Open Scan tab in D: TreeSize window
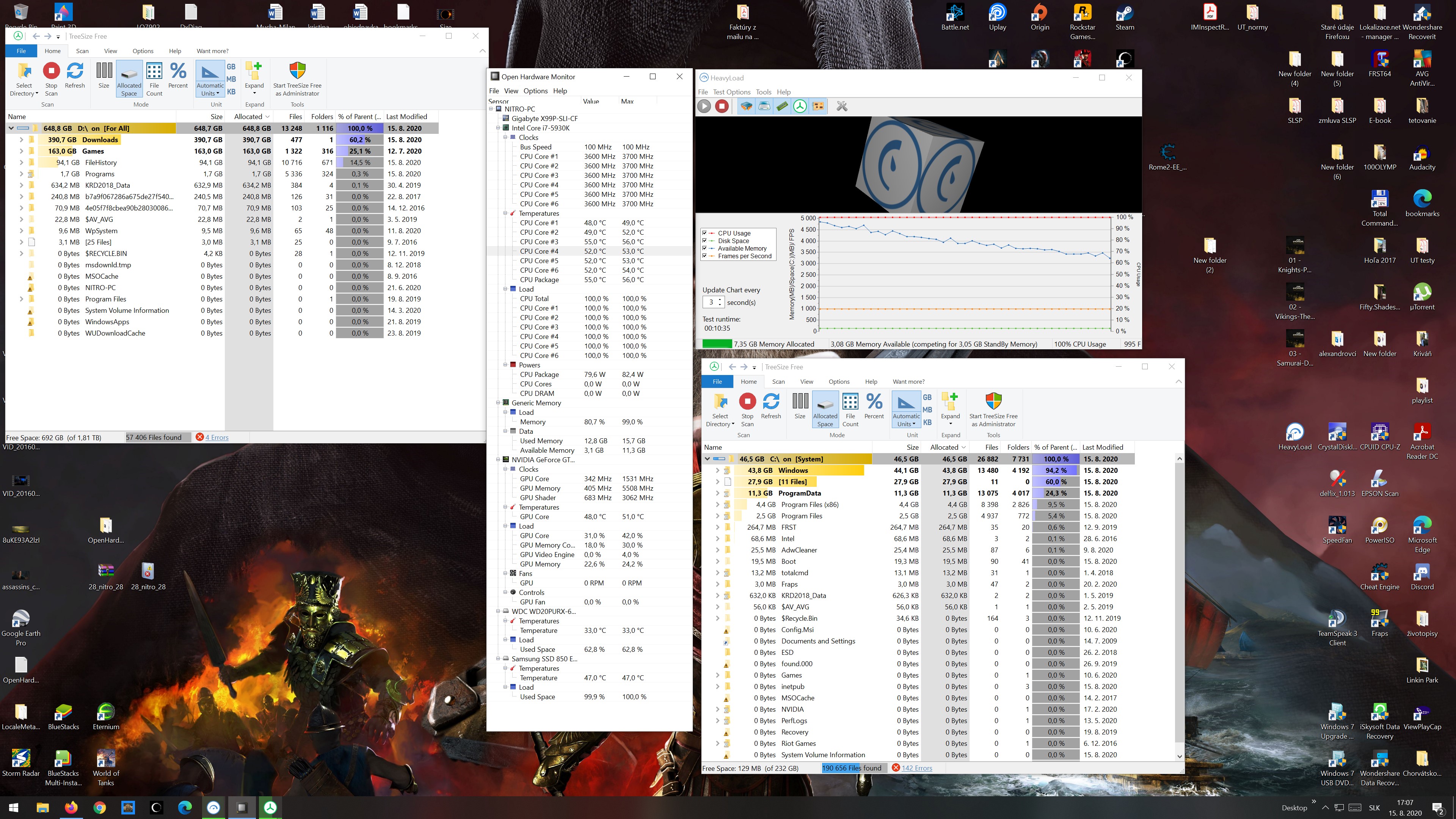 pyautogui.click(x=82, y=51)
